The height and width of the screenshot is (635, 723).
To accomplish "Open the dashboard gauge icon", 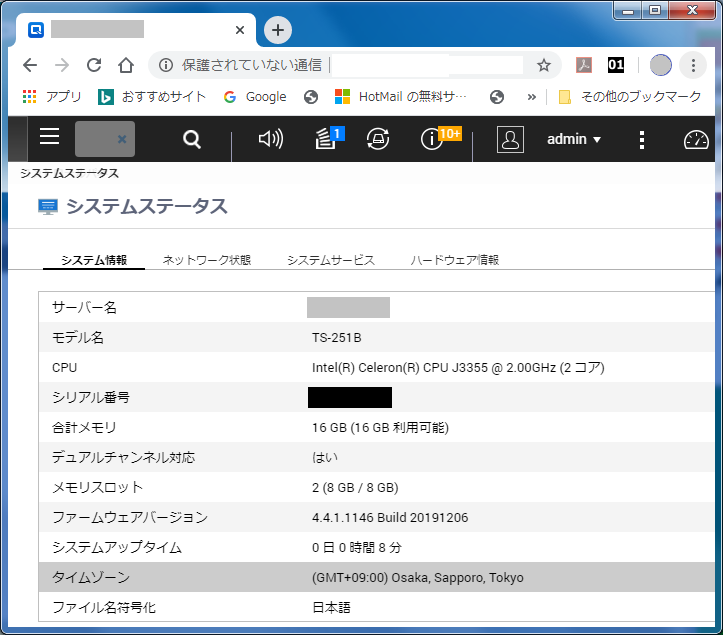I will pyautogui.click(x=696, y=140).
